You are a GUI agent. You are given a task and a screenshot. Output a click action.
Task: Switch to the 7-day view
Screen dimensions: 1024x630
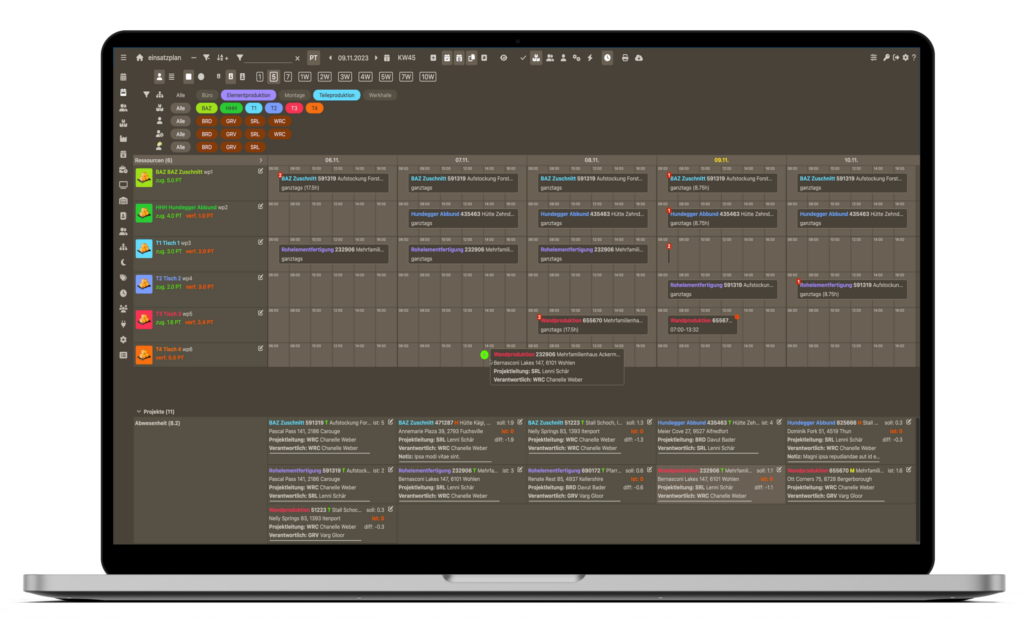(x=288, y=76)
